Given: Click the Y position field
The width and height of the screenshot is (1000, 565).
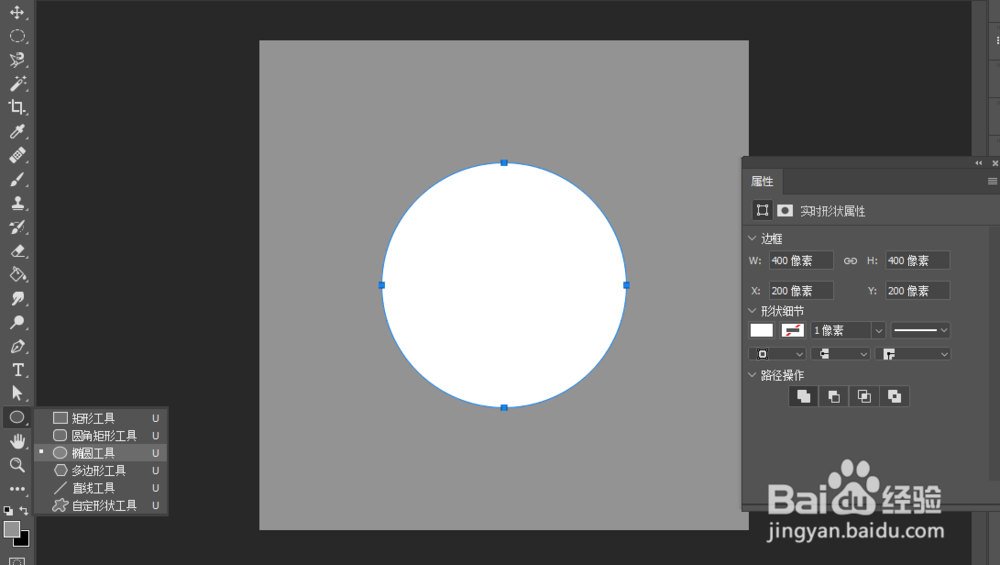Looking at the screenshot, I should pyautogui.click(x=918, y=291).
